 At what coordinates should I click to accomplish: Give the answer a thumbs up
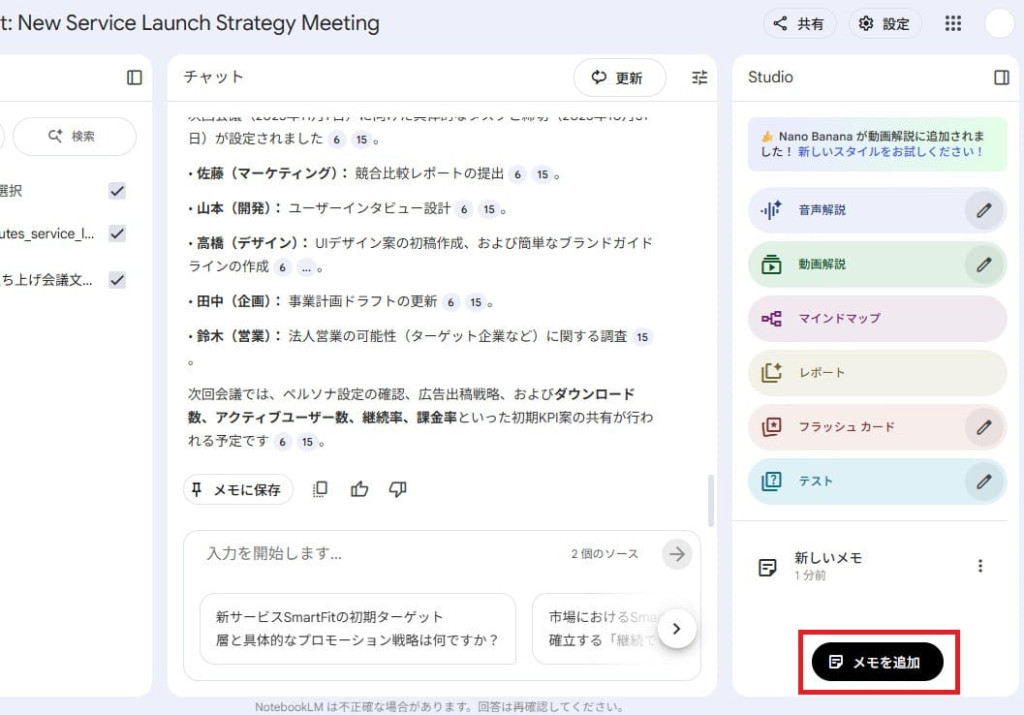click(x=359, y=489)
